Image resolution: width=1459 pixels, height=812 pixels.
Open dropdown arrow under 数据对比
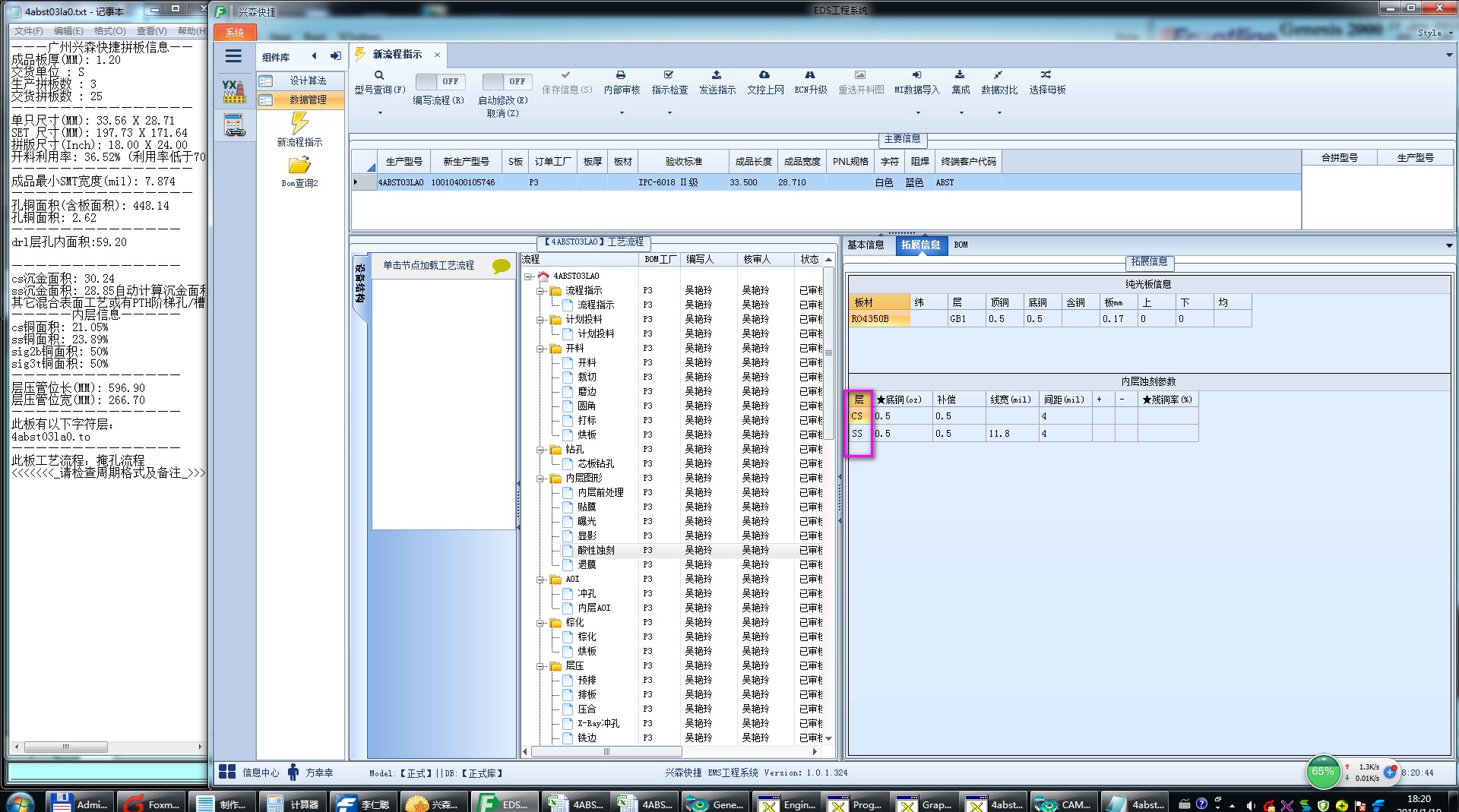click(999, 113)
